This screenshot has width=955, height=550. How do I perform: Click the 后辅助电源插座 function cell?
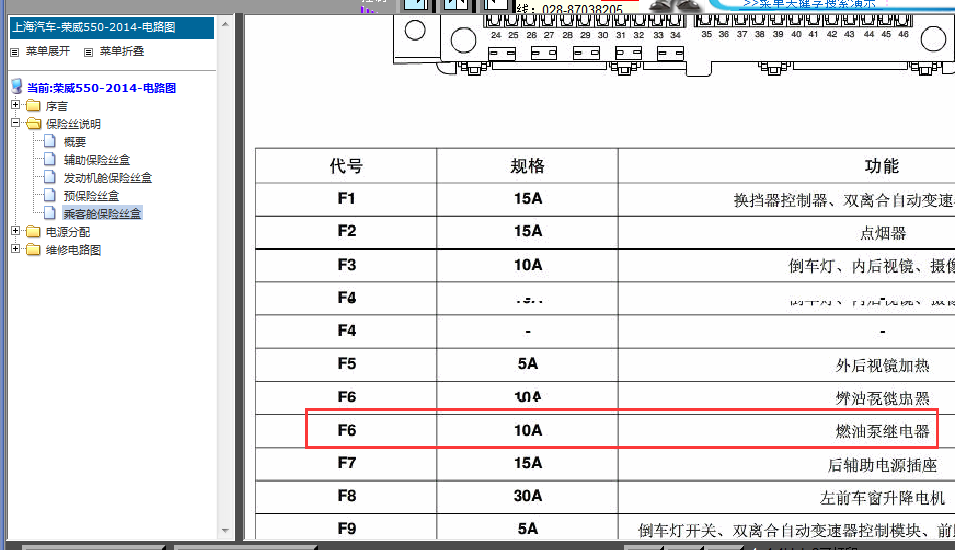[883, 465]
